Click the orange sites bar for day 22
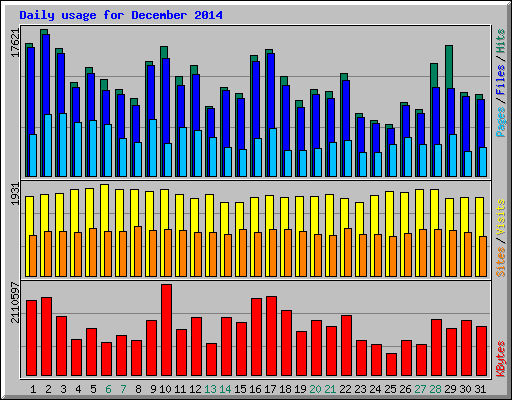The height and width of the screenshot is (400, 512). tap(348, 252)
